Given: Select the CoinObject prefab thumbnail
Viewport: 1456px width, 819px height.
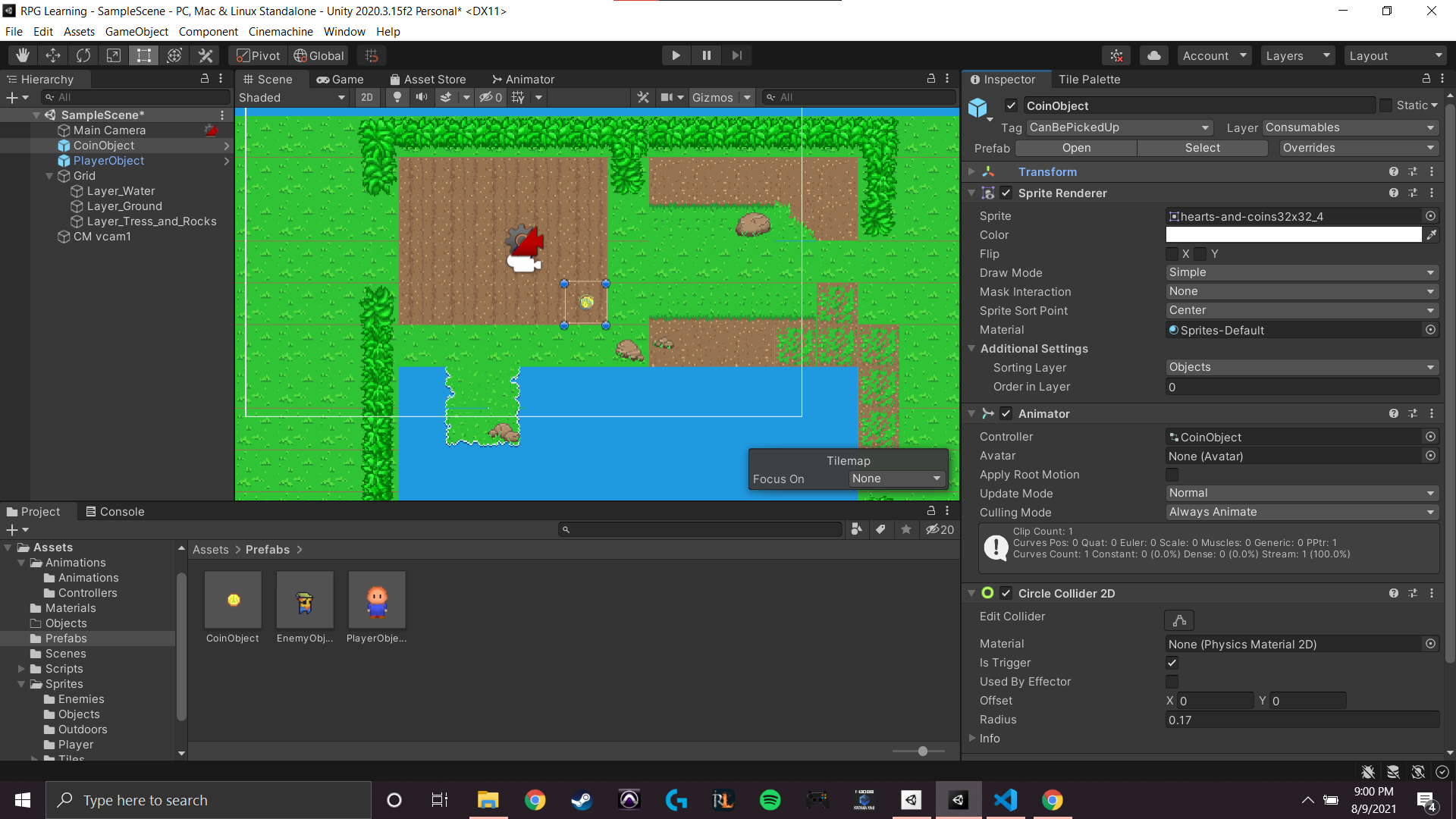Looking at the screenshot, I should tap(233, 601).
